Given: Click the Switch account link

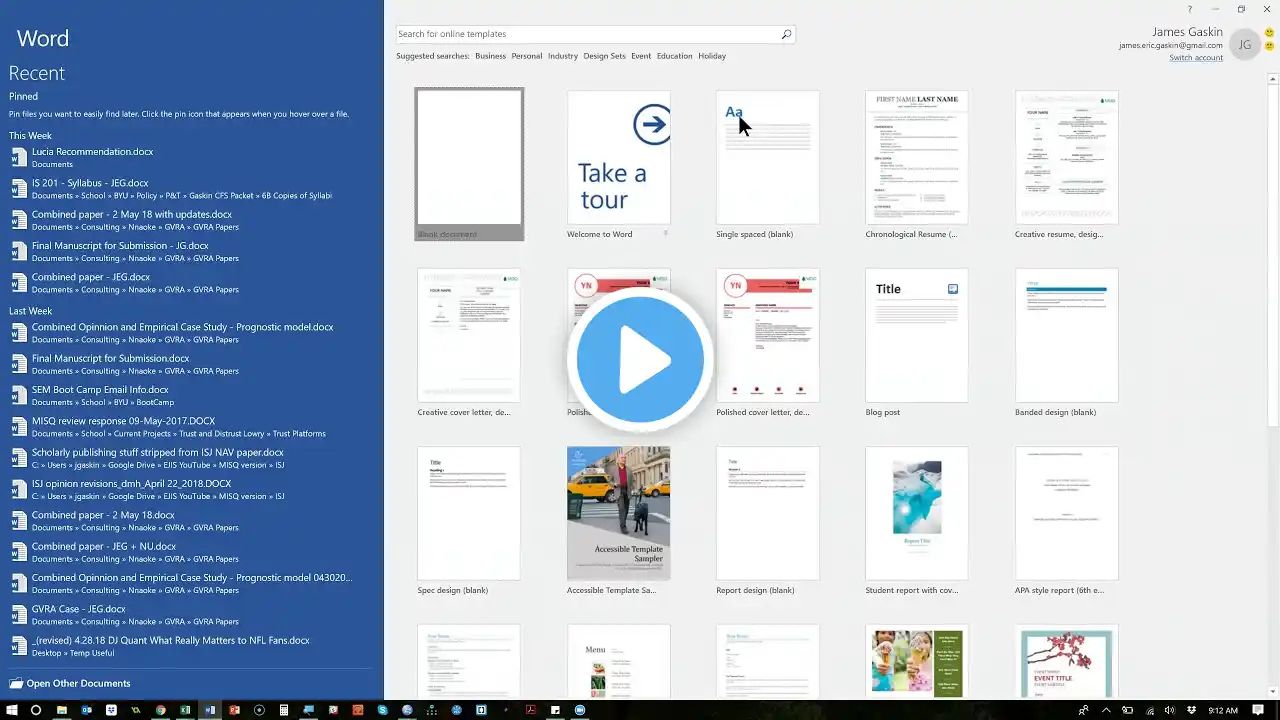Looking at the screenshot, I should point(1196,58).
